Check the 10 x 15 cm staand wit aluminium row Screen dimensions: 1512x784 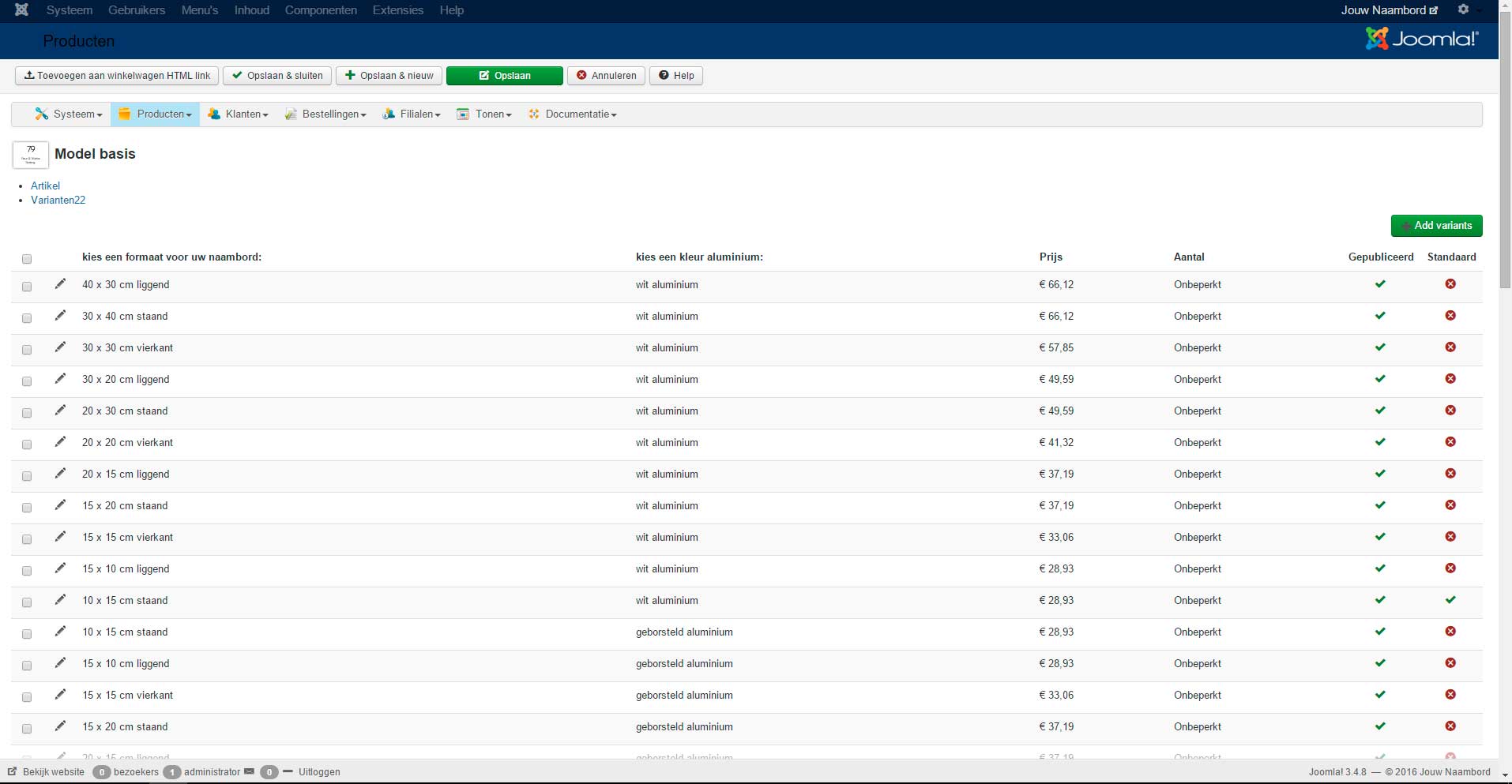click(x=27, y=602)
